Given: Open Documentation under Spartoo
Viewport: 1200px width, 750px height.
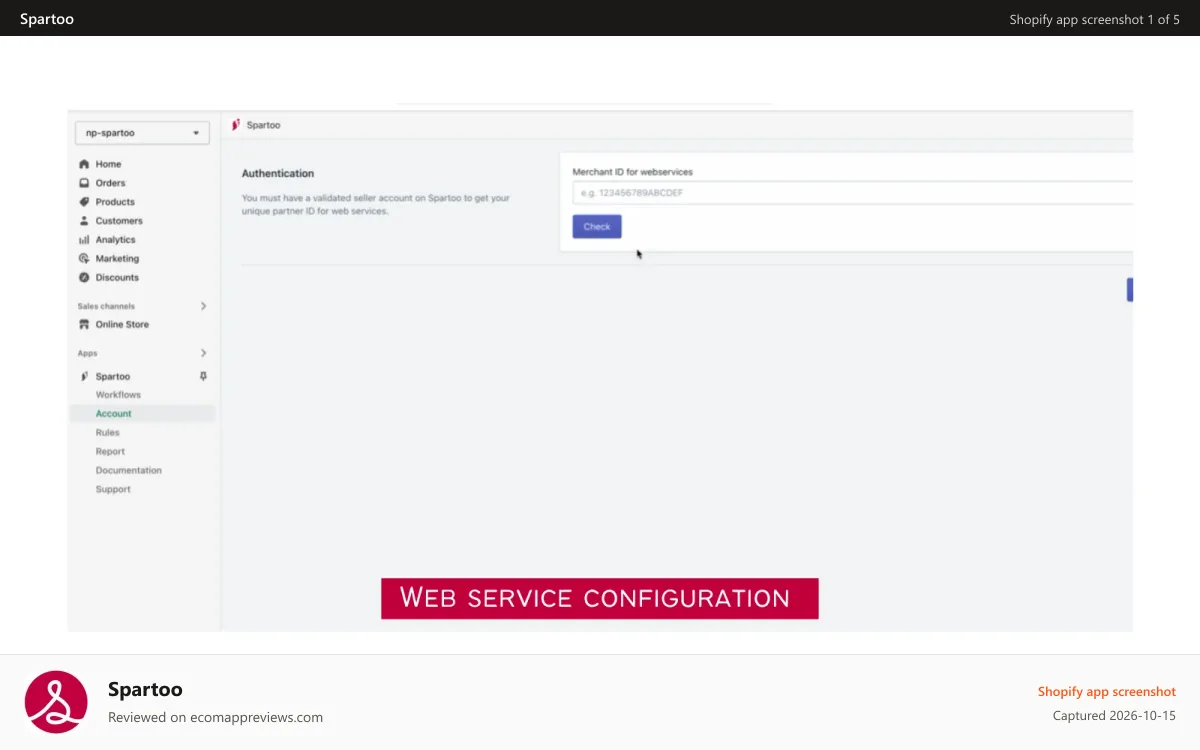Looking at the screenshot, I should (x=129, y=471).
